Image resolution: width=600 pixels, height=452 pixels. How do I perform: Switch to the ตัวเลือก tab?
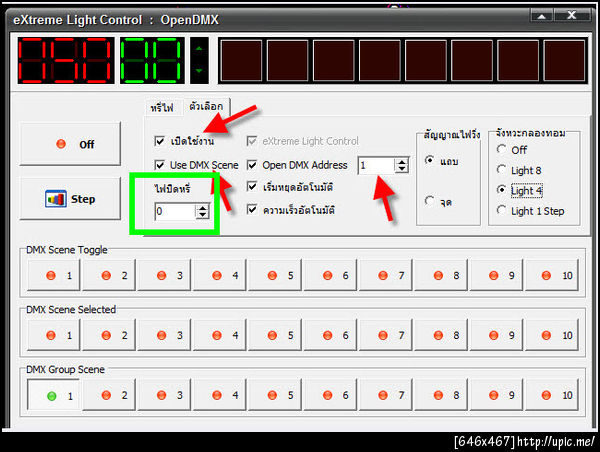point(206,106)
